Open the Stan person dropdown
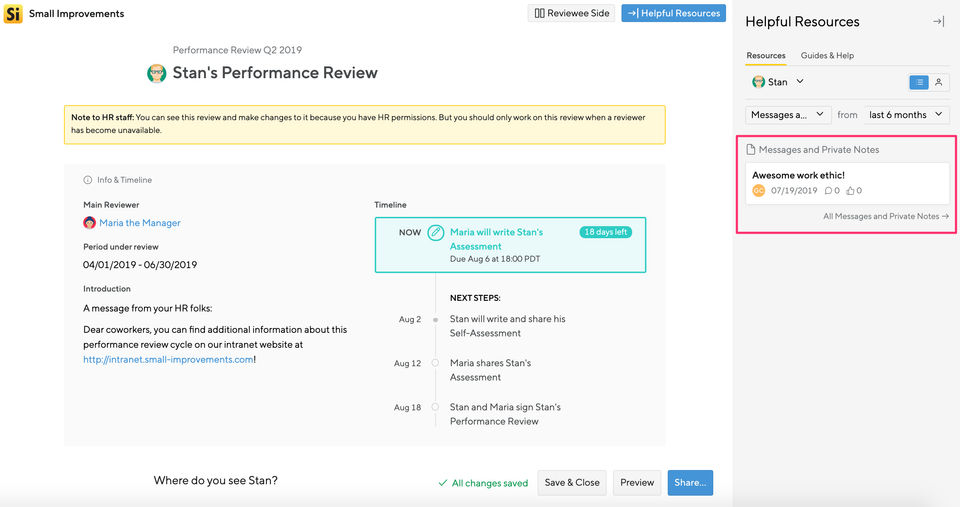This screenshot has width=960, height=507. [x=778, y=82]
